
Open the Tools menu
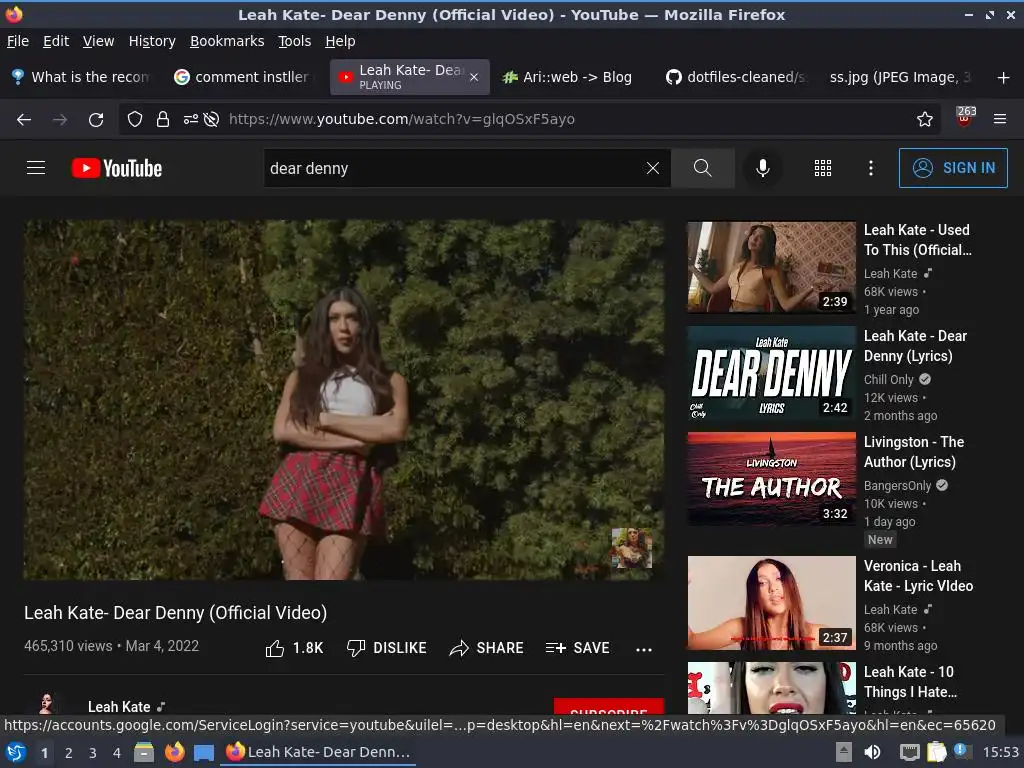coord(295,41)
